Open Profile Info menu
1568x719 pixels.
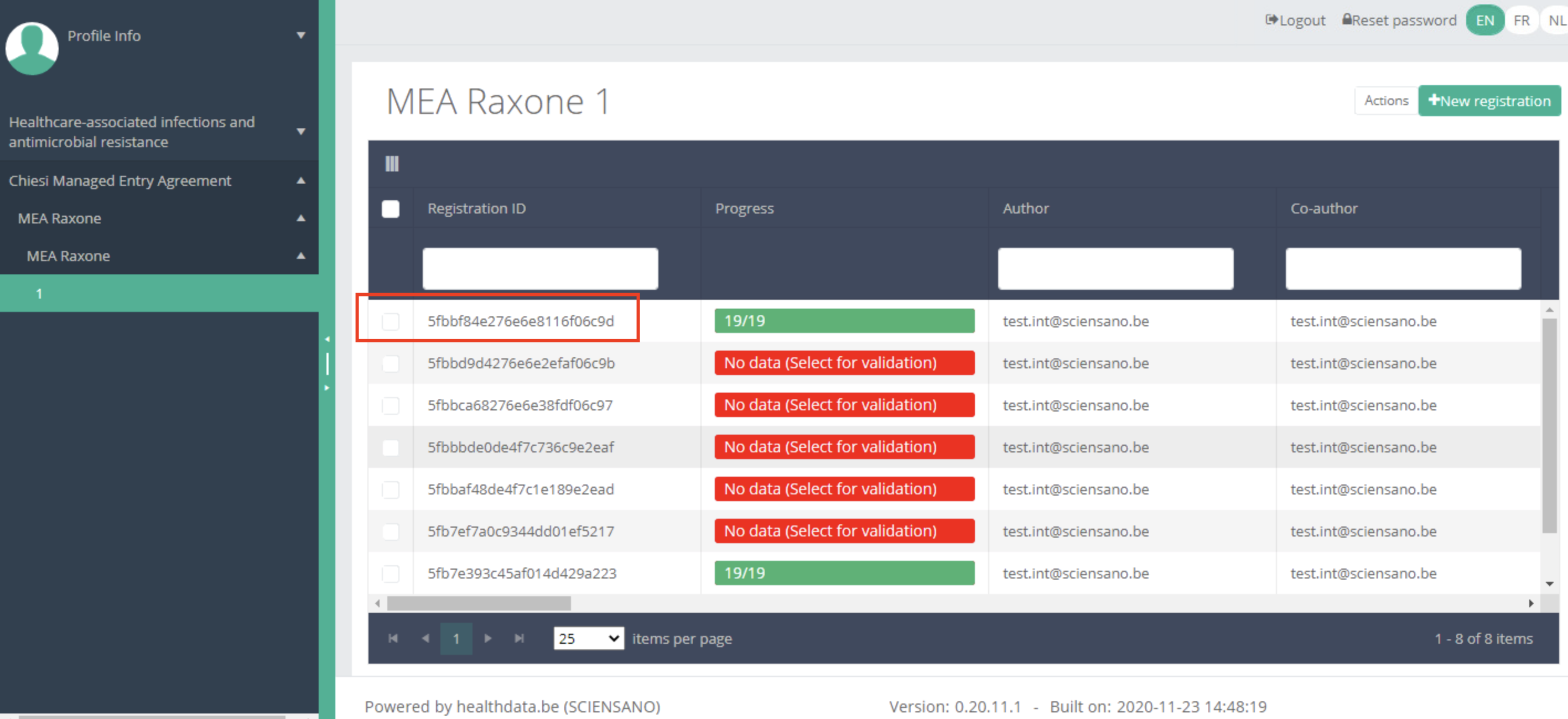coord(104,36)
